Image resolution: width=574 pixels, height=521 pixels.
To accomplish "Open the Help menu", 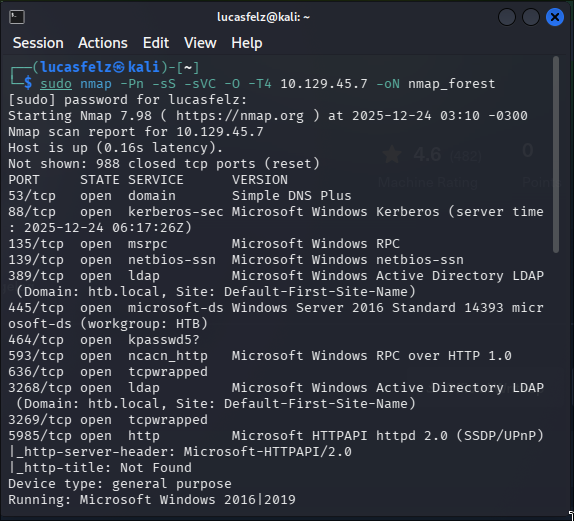I will pos(247,43).
